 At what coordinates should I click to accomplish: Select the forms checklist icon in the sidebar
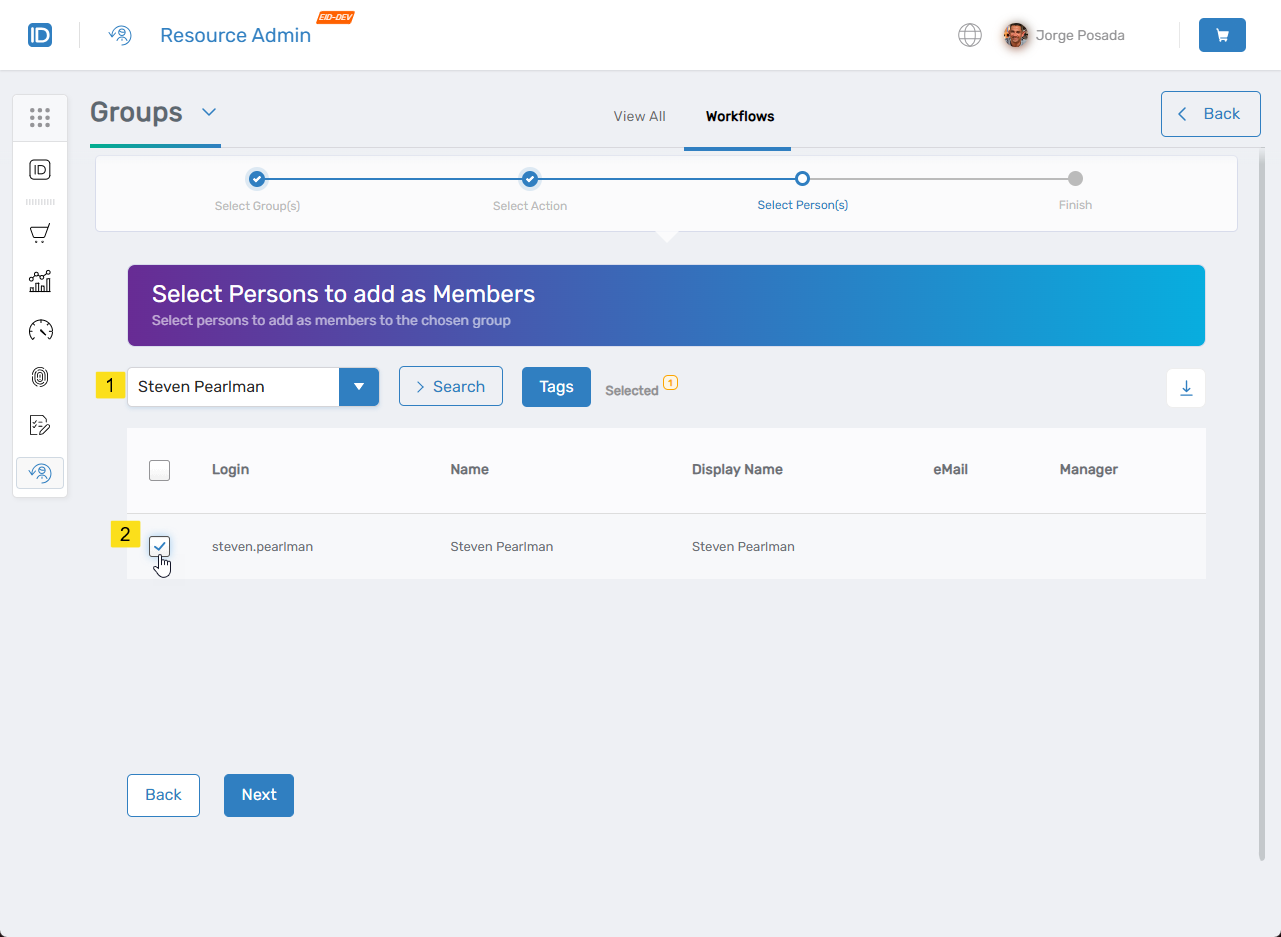pos(40,424)
